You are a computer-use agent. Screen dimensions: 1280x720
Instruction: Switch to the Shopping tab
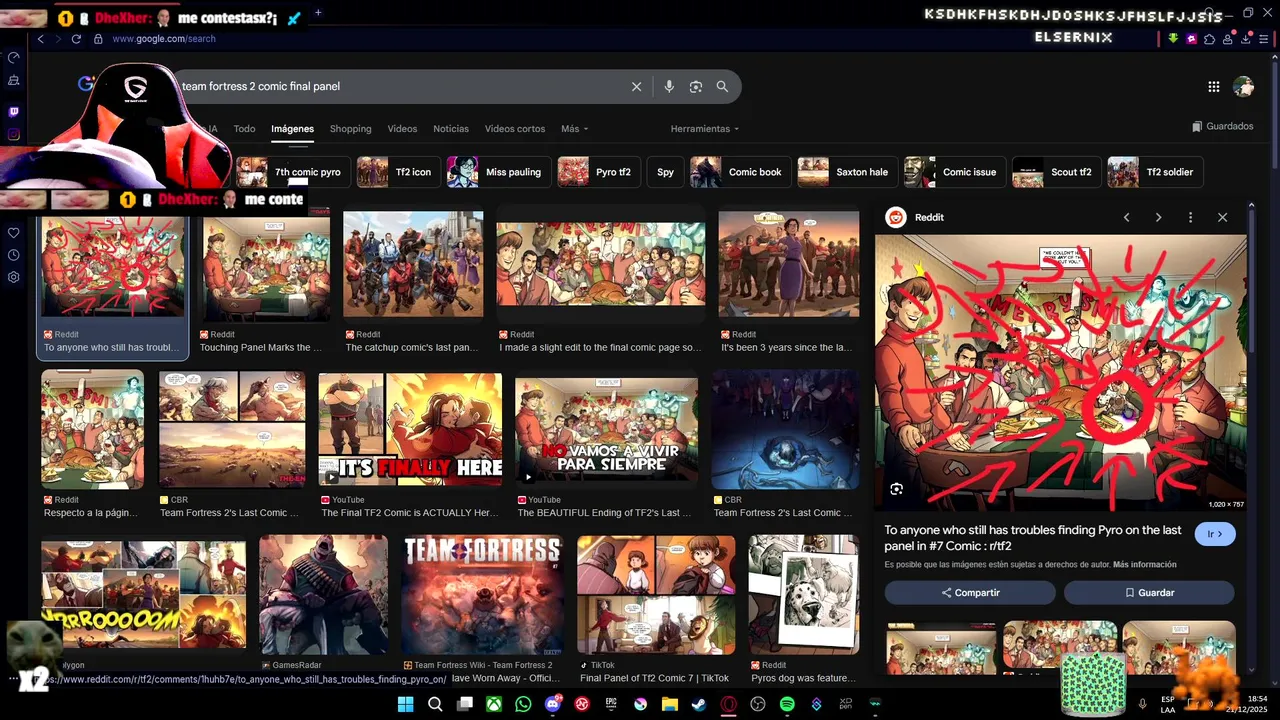pos(350,129)
